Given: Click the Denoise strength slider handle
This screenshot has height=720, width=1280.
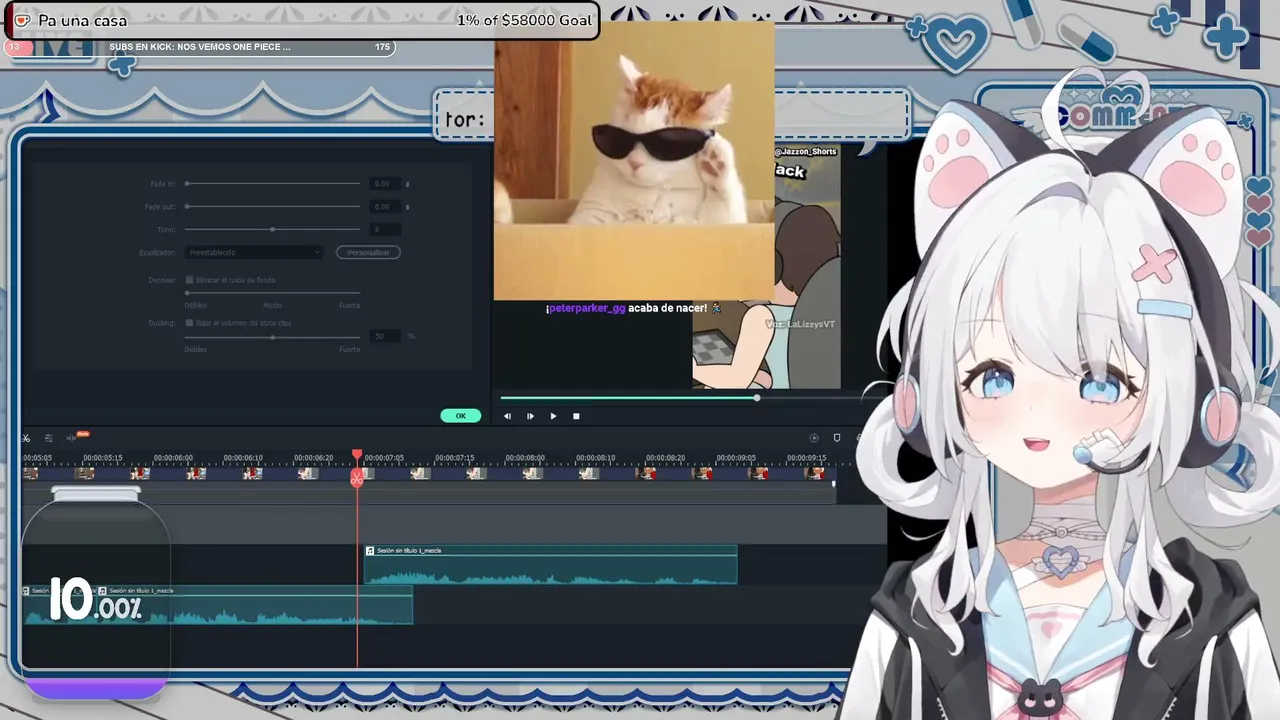Looking at the screenshot, I should click(x=187, y=293).
